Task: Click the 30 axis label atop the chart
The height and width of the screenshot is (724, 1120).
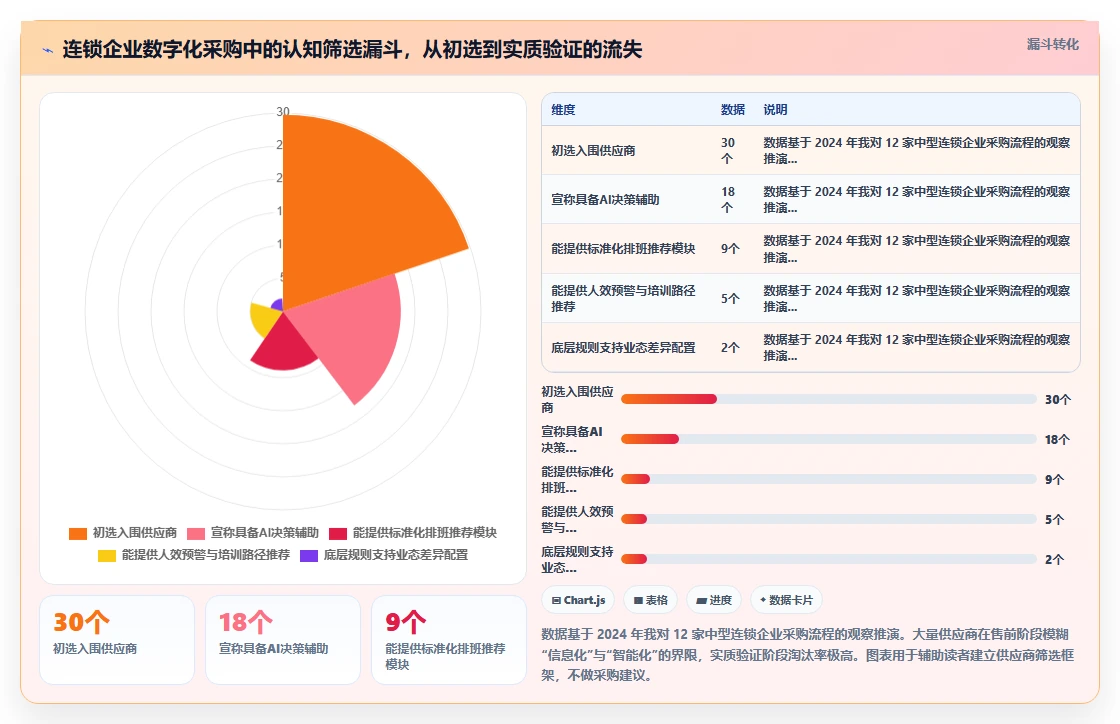Action: click(283, 111)
